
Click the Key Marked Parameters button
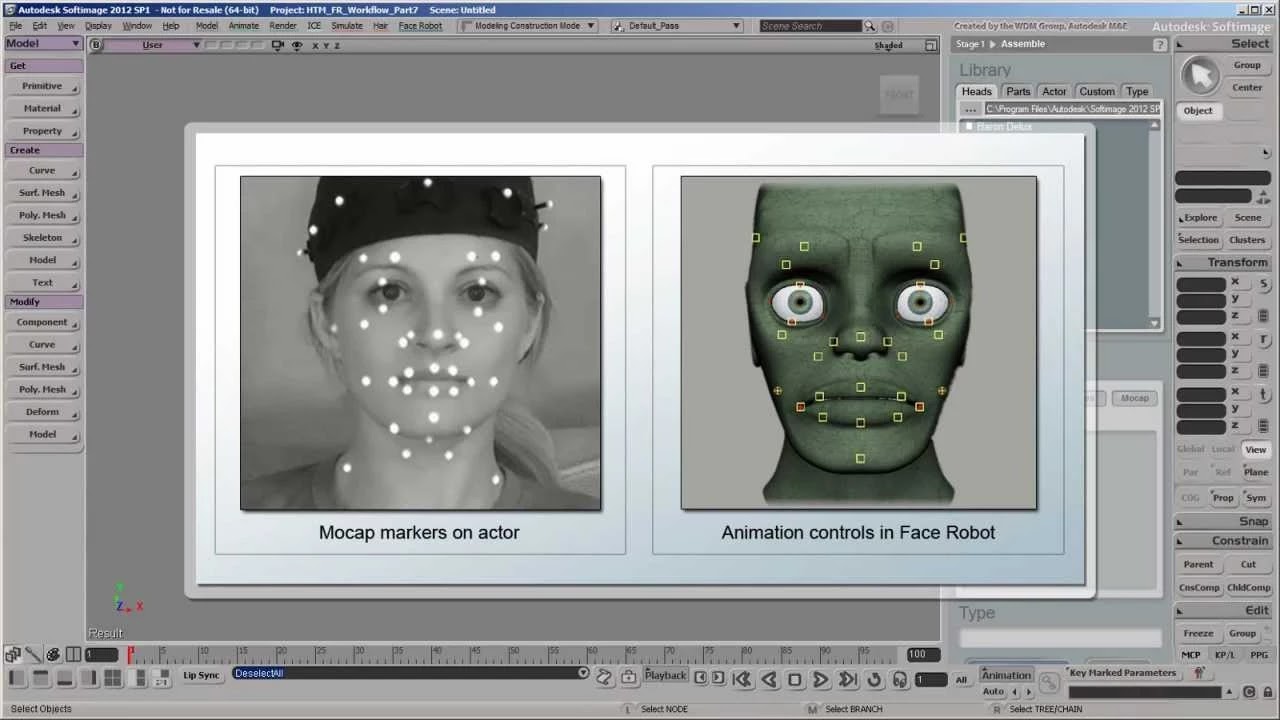(1123, 673)
